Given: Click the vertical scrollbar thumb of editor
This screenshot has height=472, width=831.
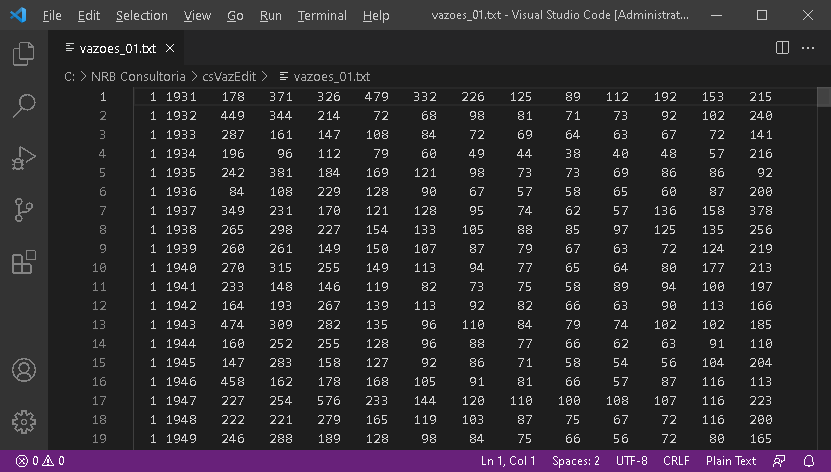Looking at the screenshot, I should pyautogui.click(x=824, y=97).
